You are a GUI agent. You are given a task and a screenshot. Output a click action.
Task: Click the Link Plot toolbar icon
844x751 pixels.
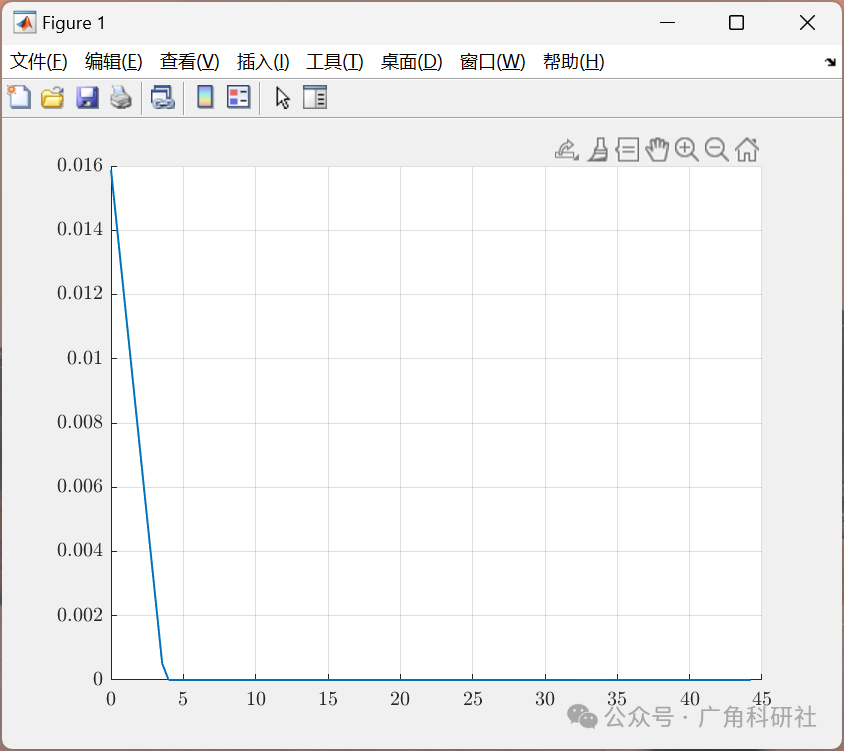tap(163, 97)
